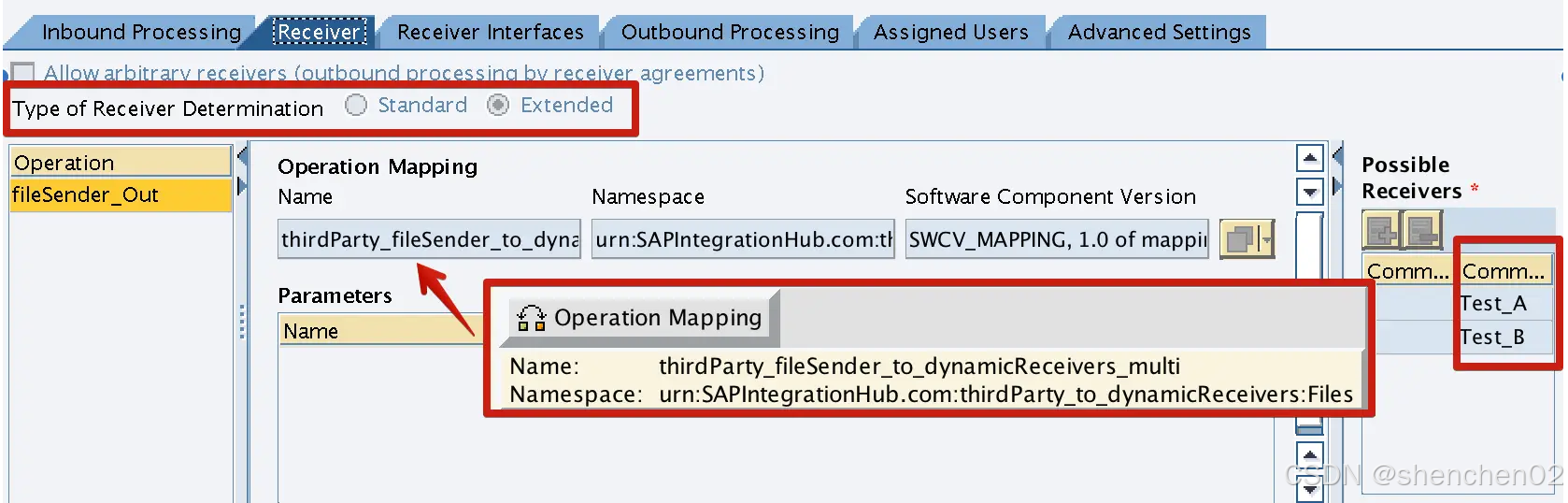Click the Operation column header
The width and height of the screenshot is (1568, 503).
click(x=121, y=162)
